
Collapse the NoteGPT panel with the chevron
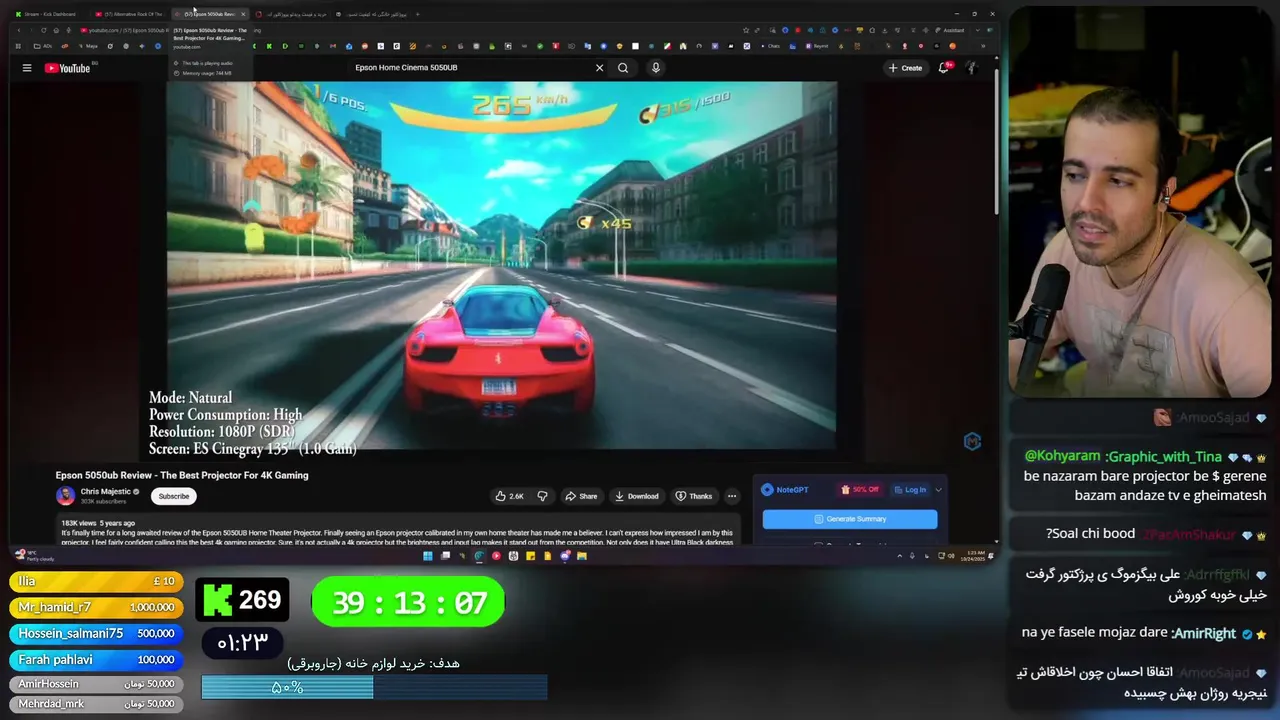[x=938, y=490]
